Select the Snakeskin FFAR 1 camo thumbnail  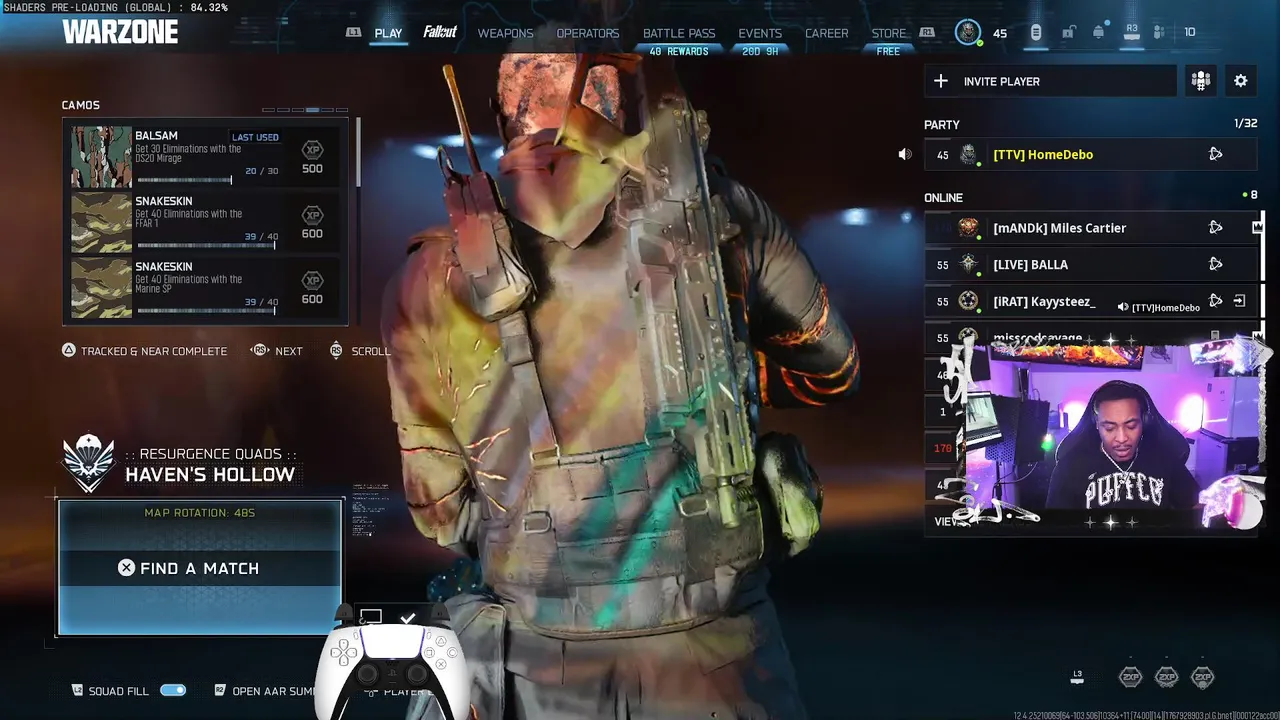[101, 222]
